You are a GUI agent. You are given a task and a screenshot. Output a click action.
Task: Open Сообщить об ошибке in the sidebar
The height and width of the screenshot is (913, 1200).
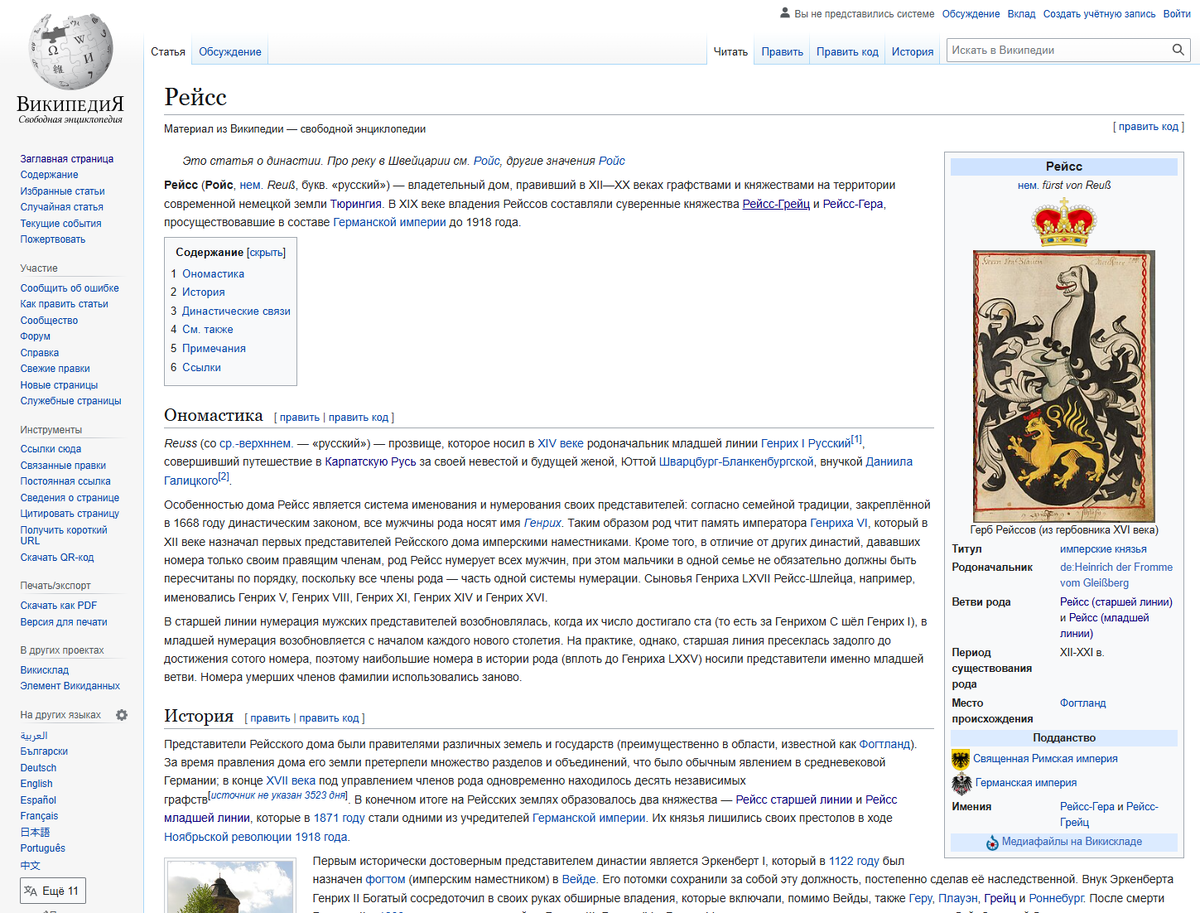coord(70,288)
